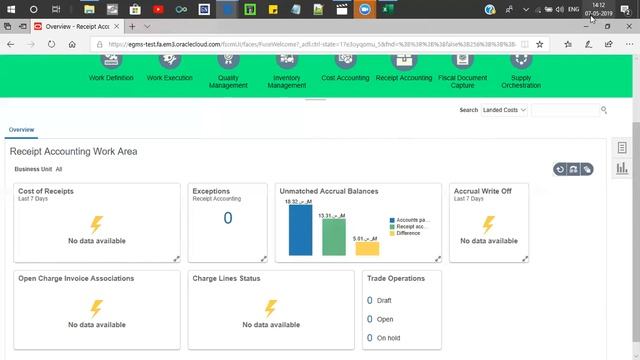Click the share page icon
Screen dimensions: 640x360
click(x=609, y=44)
